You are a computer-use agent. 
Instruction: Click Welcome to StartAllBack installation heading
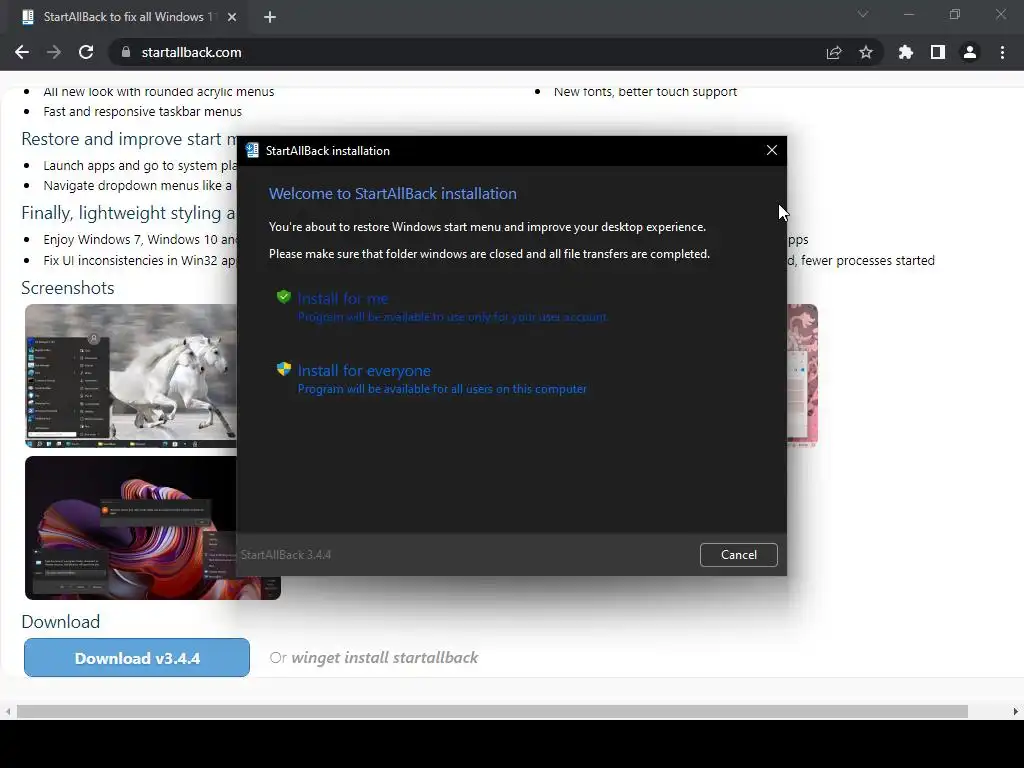pos(392,193)
